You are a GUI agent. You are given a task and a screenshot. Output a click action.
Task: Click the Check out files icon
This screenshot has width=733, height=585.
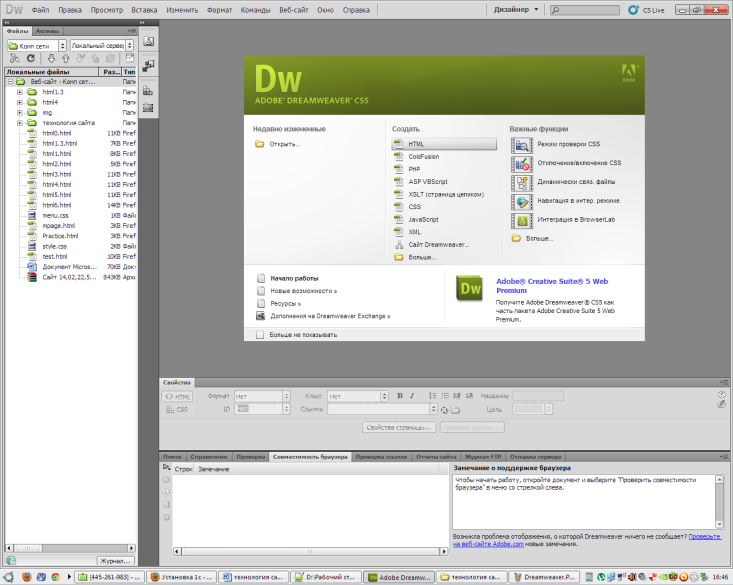pos(80,58)
